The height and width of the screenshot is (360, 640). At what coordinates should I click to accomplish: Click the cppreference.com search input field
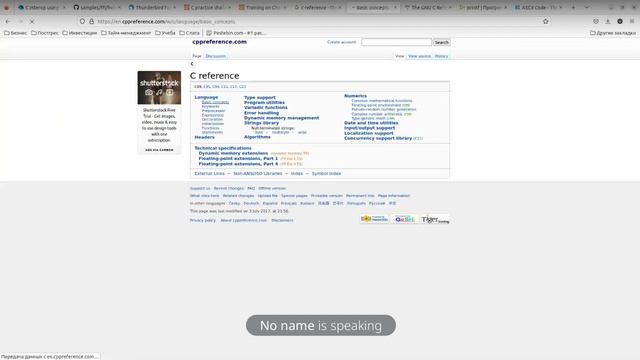(x=396, y=42)
